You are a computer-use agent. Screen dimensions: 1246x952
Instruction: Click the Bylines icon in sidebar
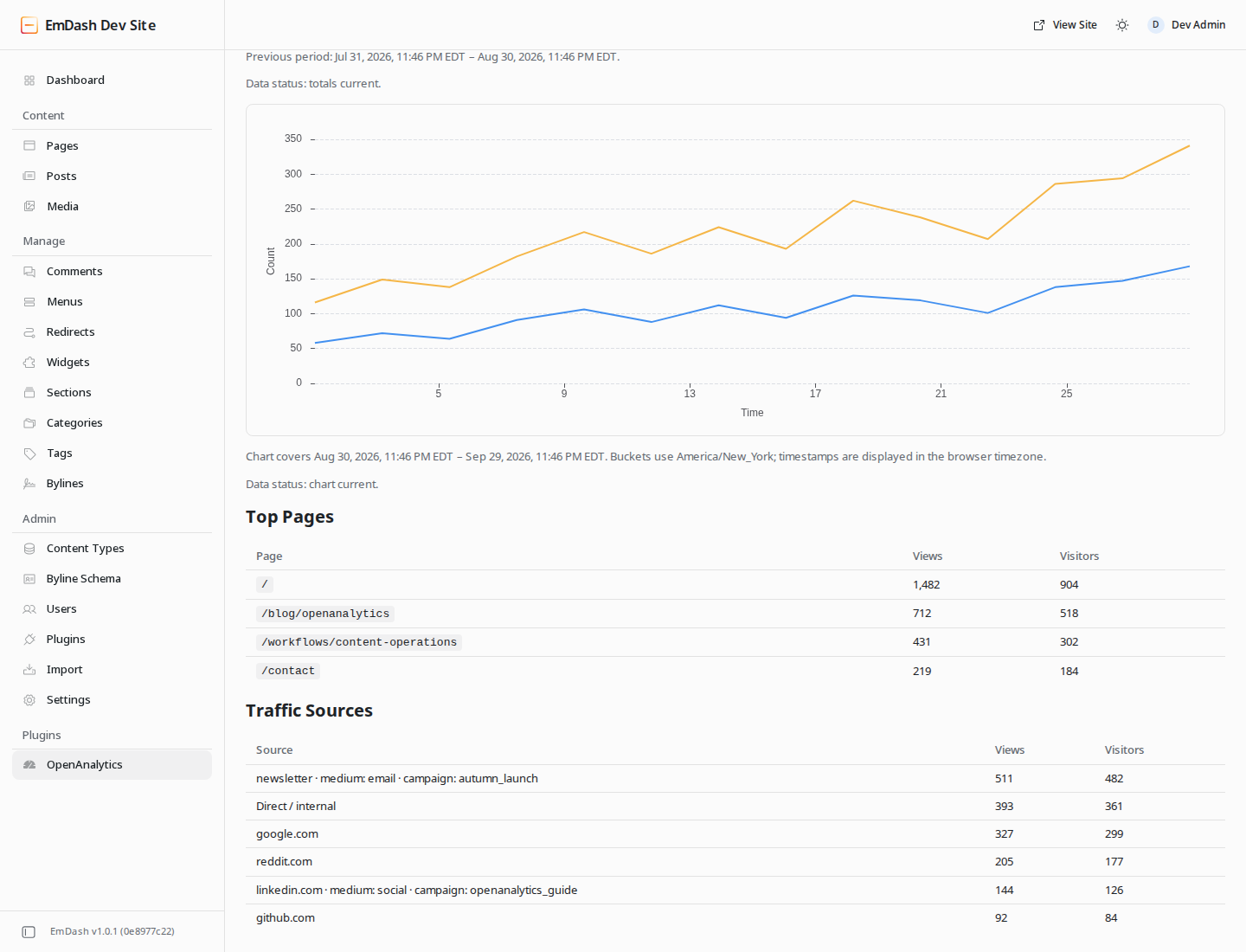29,484
